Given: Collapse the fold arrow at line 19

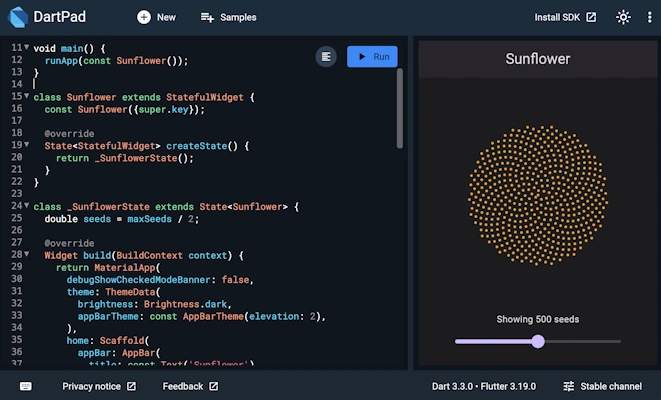Looking at the screenshot, I should [x=27, y=145].
